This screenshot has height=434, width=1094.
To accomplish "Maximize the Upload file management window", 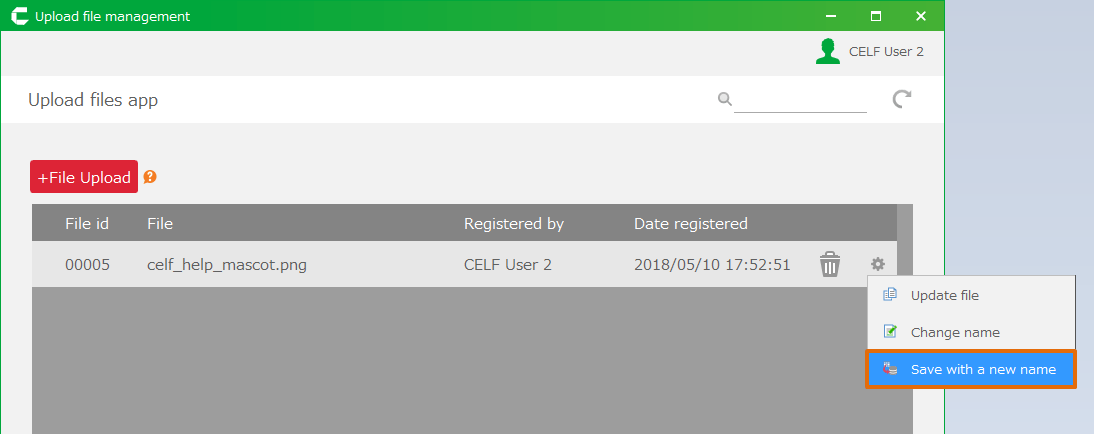I will tap(876, 16).
